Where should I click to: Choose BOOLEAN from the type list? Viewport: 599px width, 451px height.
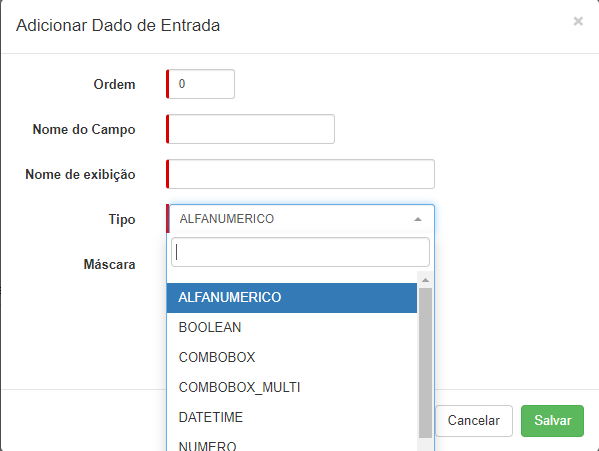292,327
